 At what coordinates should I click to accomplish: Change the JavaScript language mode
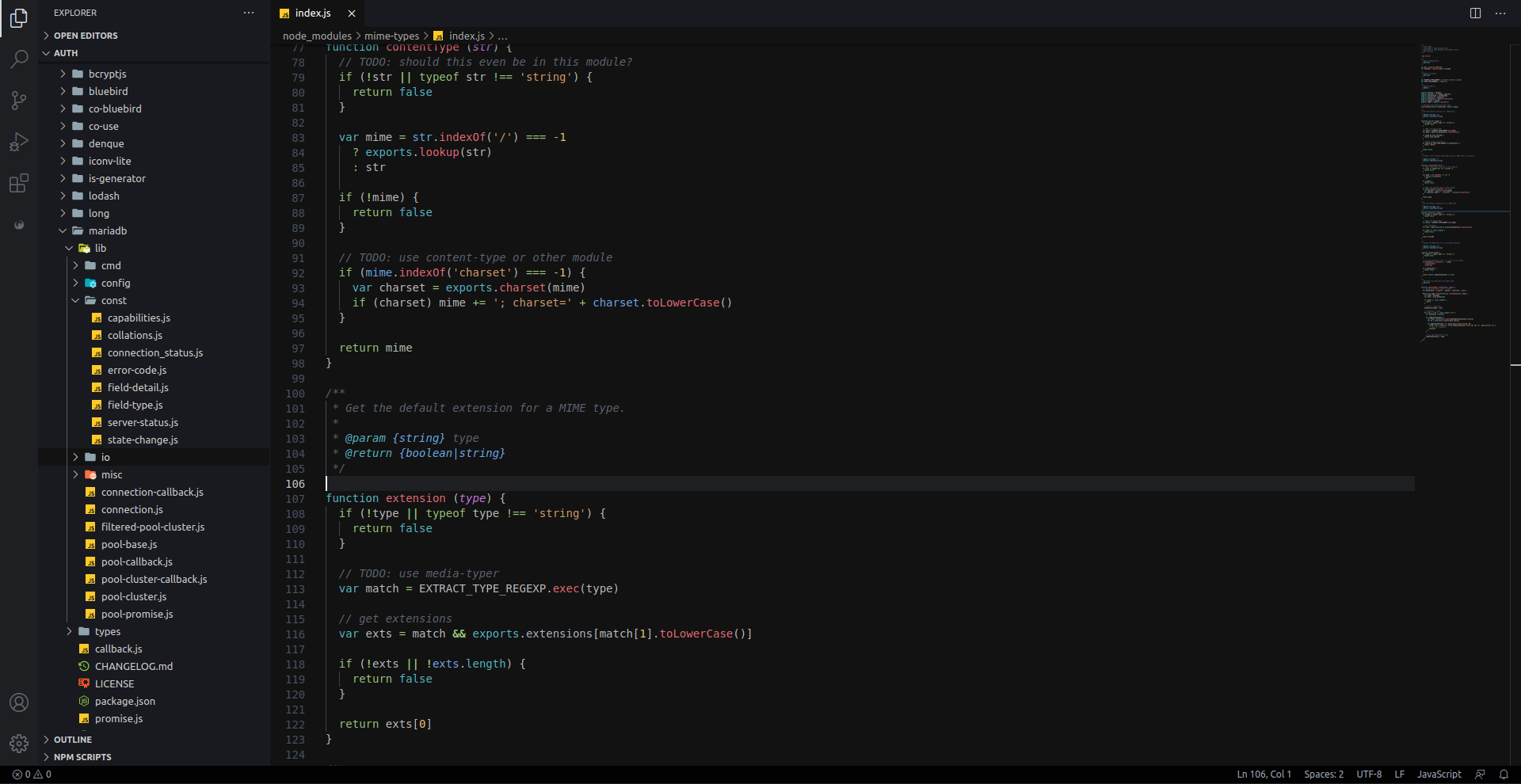(1439, 774)
